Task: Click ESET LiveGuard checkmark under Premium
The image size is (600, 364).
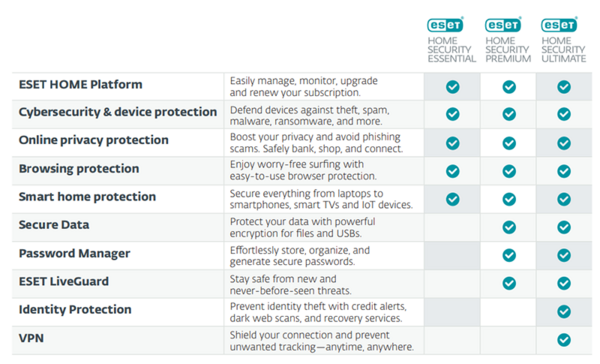Action: 509,283
